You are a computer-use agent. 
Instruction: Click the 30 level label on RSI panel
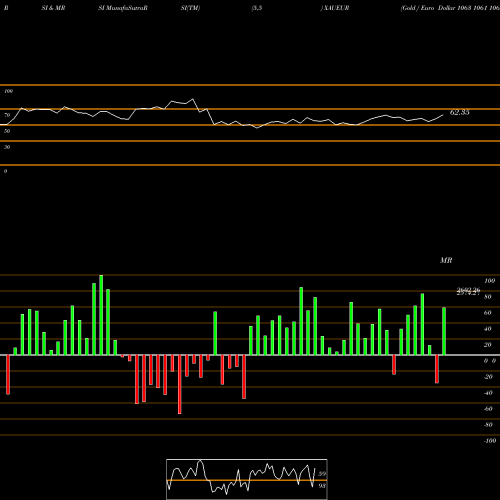(7, 147)
